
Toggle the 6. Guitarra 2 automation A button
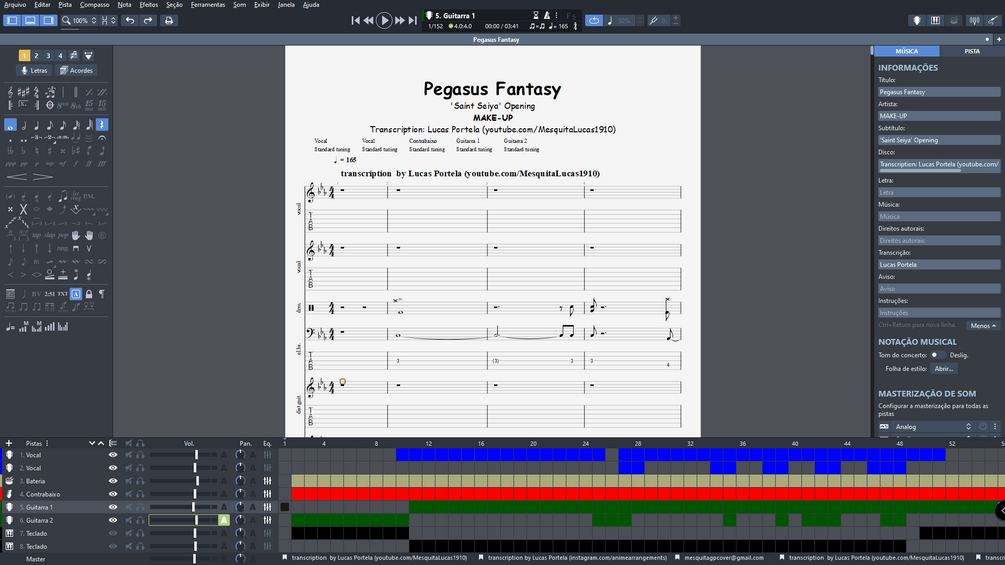tap(224, 520)
